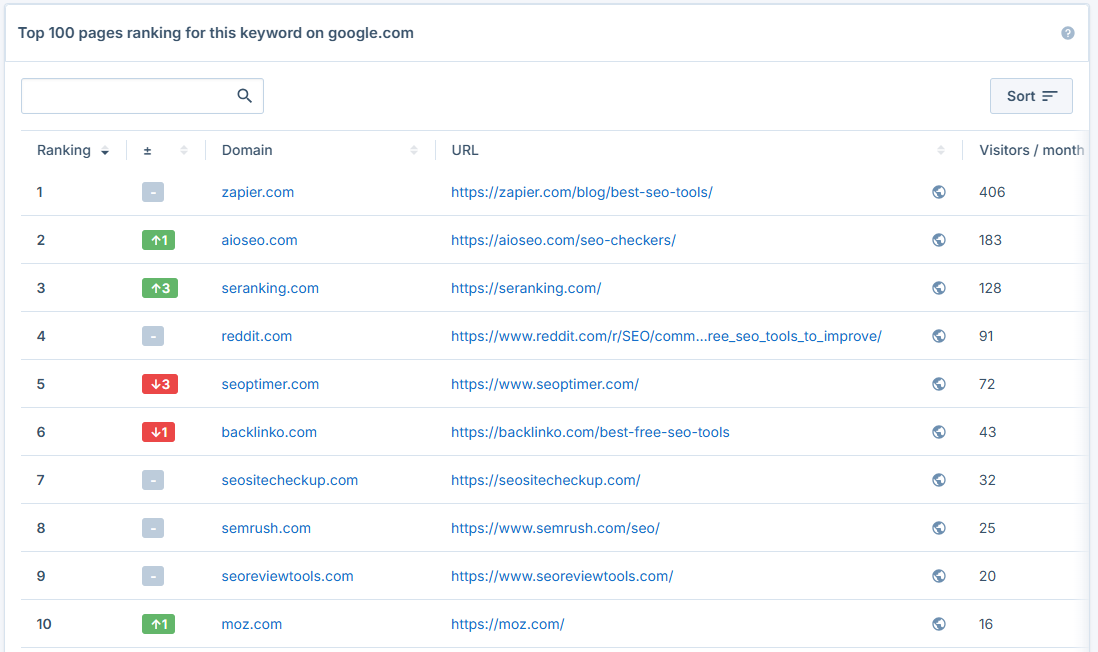Click the globe icon in aioseo.com row
The height and width of the screenshot is (652, 1098).
click(x=939, y=240)
